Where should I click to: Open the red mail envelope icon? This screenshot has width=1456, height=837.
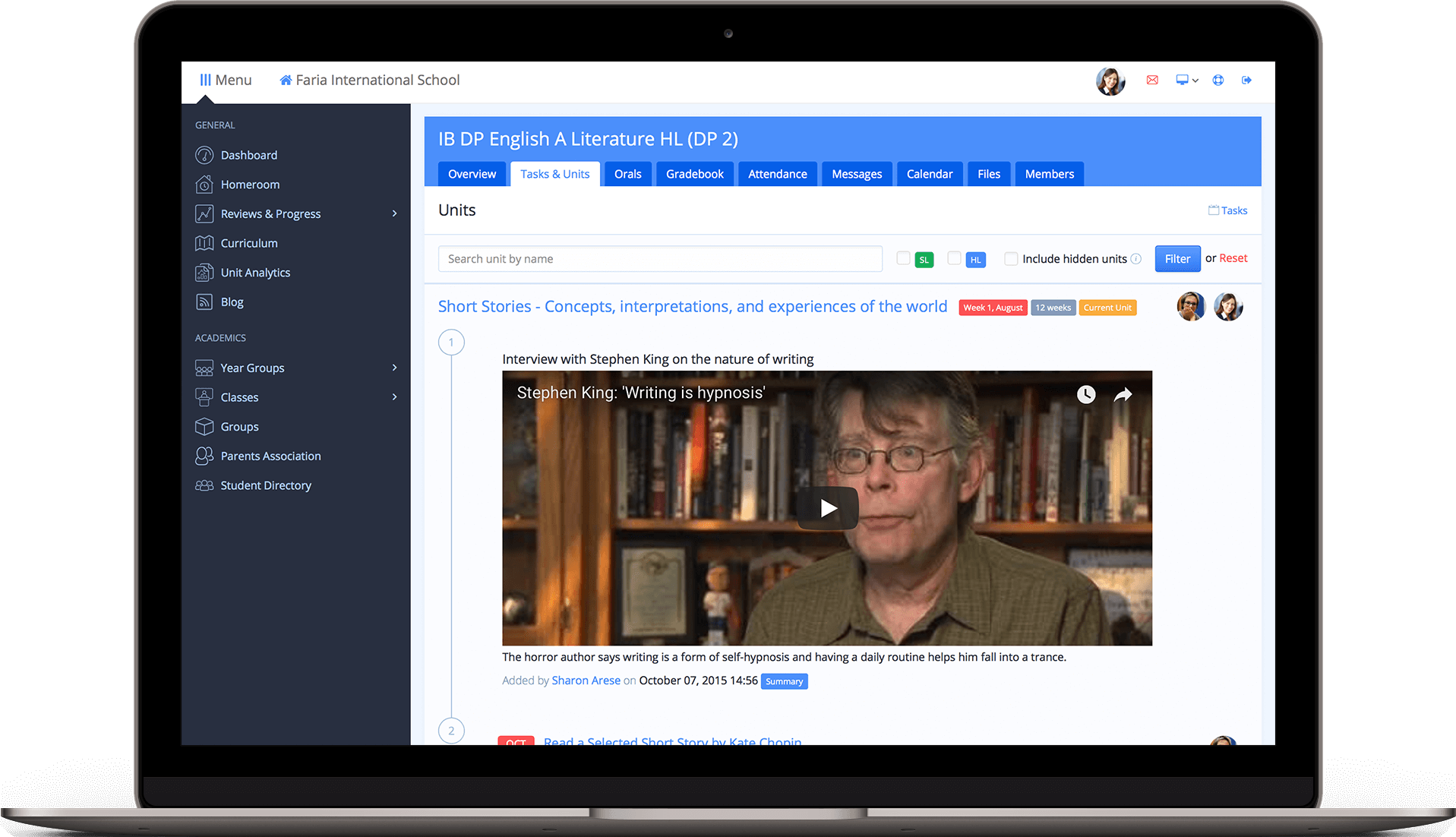coord(1151,80)
